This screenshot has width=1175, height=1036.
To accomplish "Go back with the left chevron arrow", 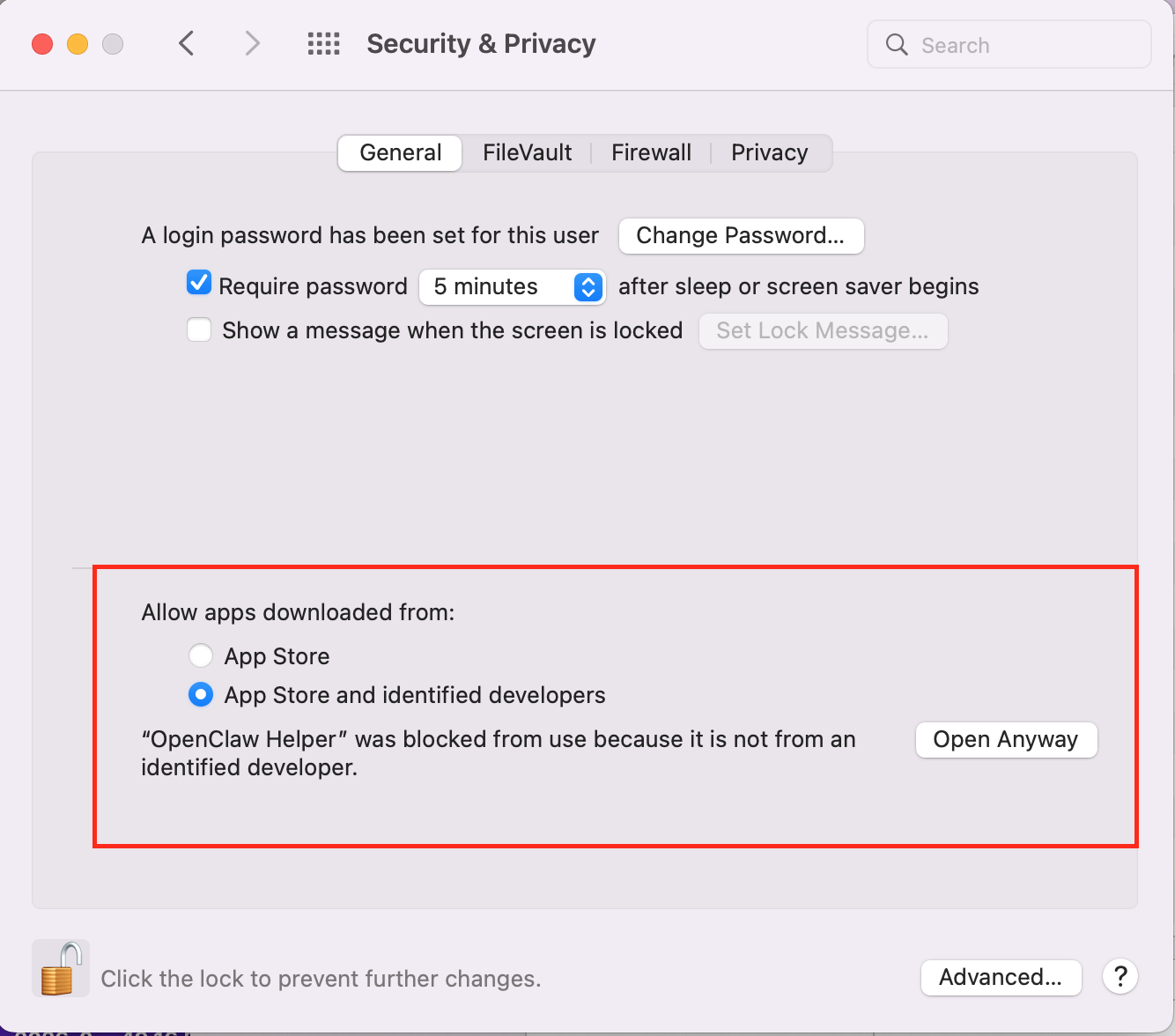I will pos(187,43).
